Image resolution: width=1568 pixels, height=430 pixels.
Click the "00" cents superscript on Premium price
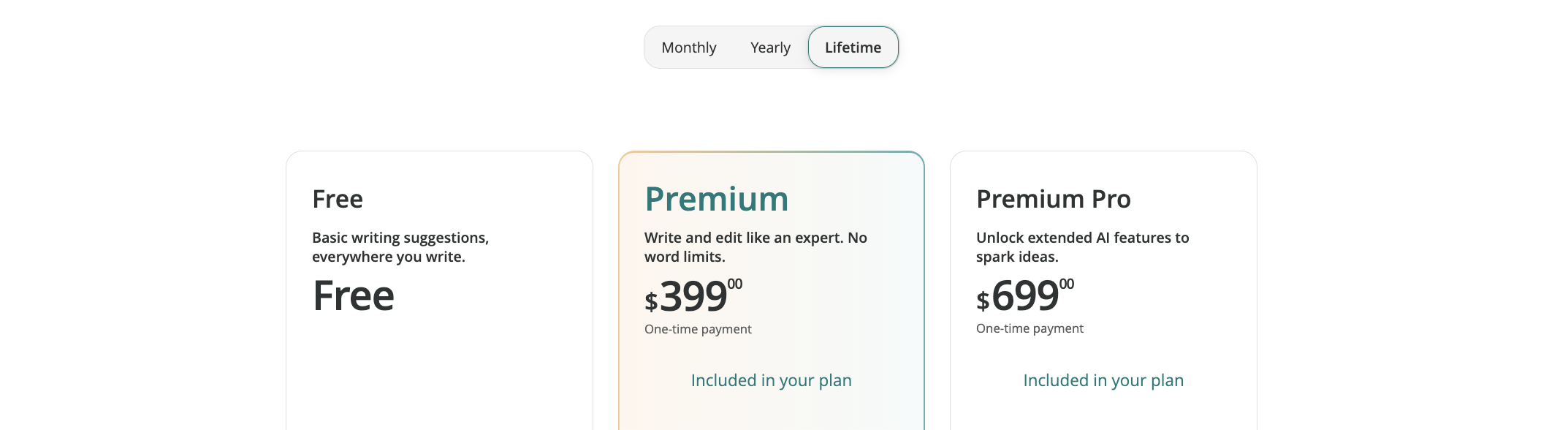tap(735, 284)
